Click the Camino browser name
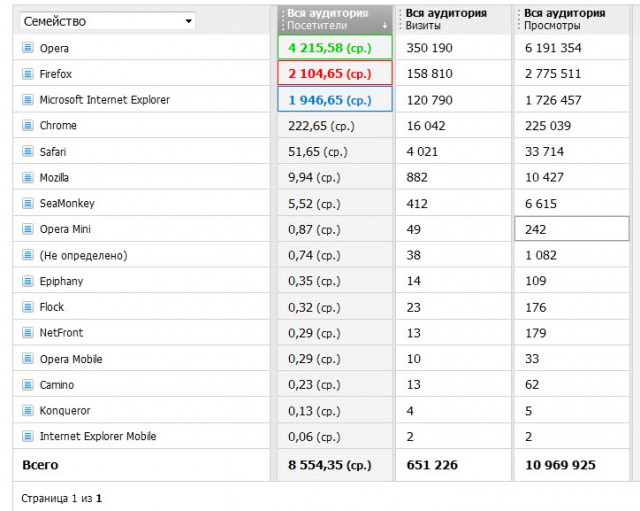This screenshot has width=640, height=511. [57, 384]
